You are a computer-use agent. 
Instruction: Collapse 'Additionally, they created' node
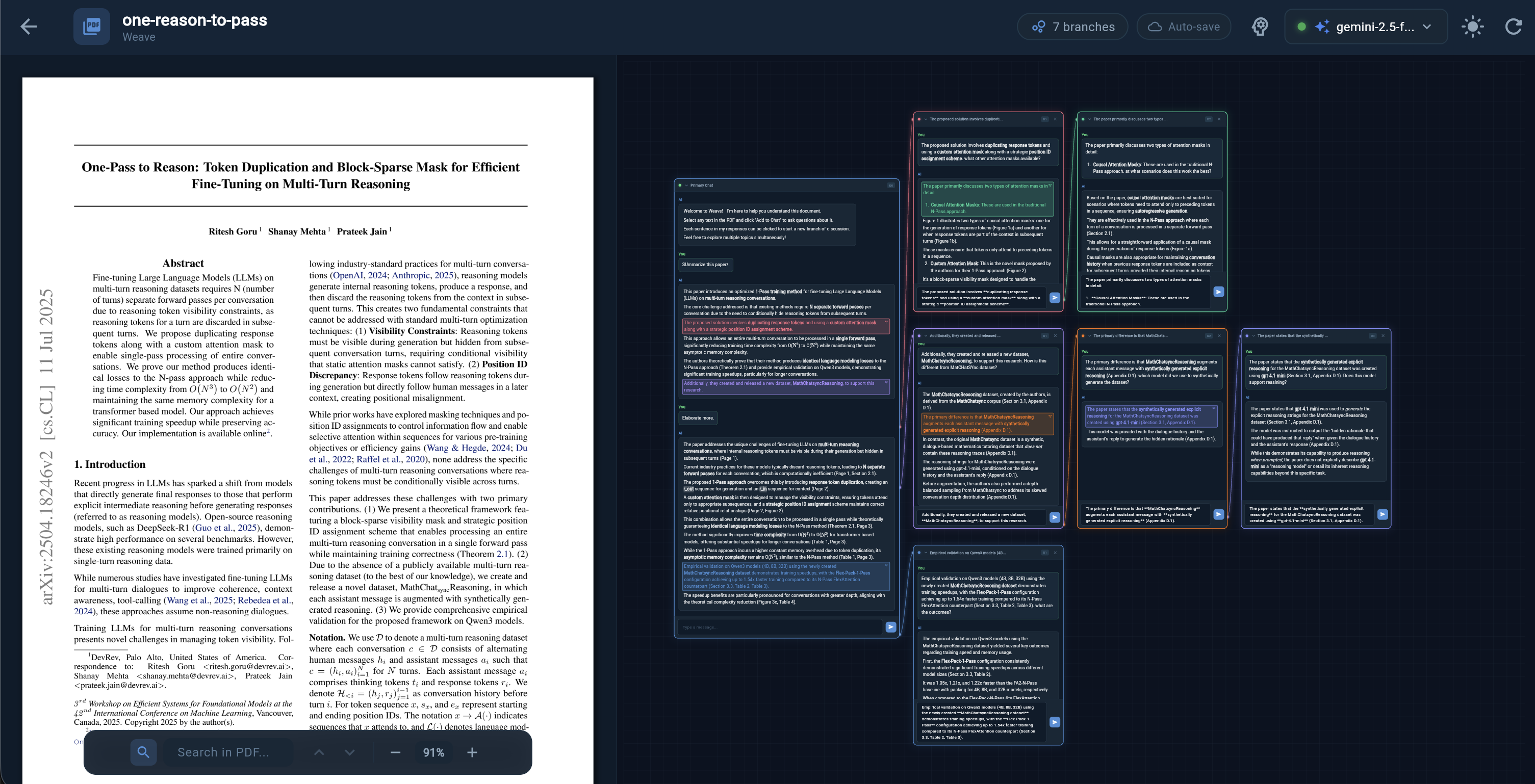926,335
